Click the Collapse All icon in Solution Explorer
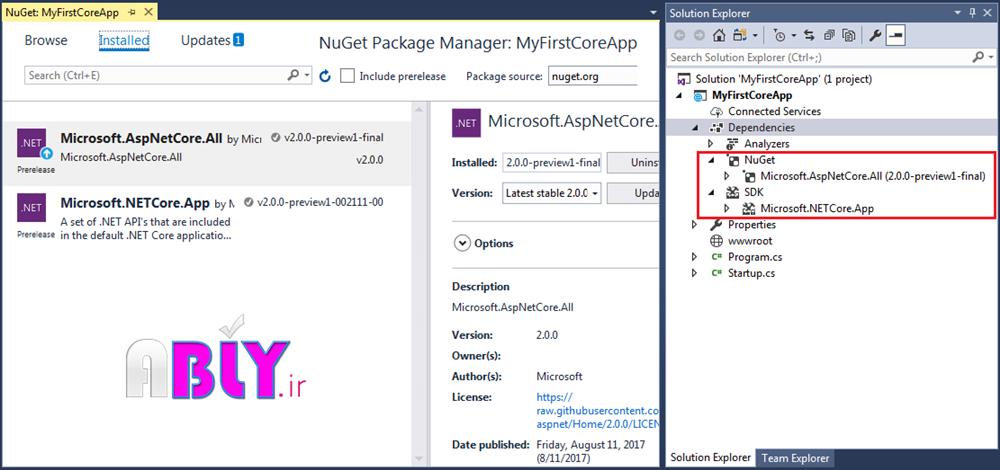Screen dimensions: 1000x470 click(829, 36)
